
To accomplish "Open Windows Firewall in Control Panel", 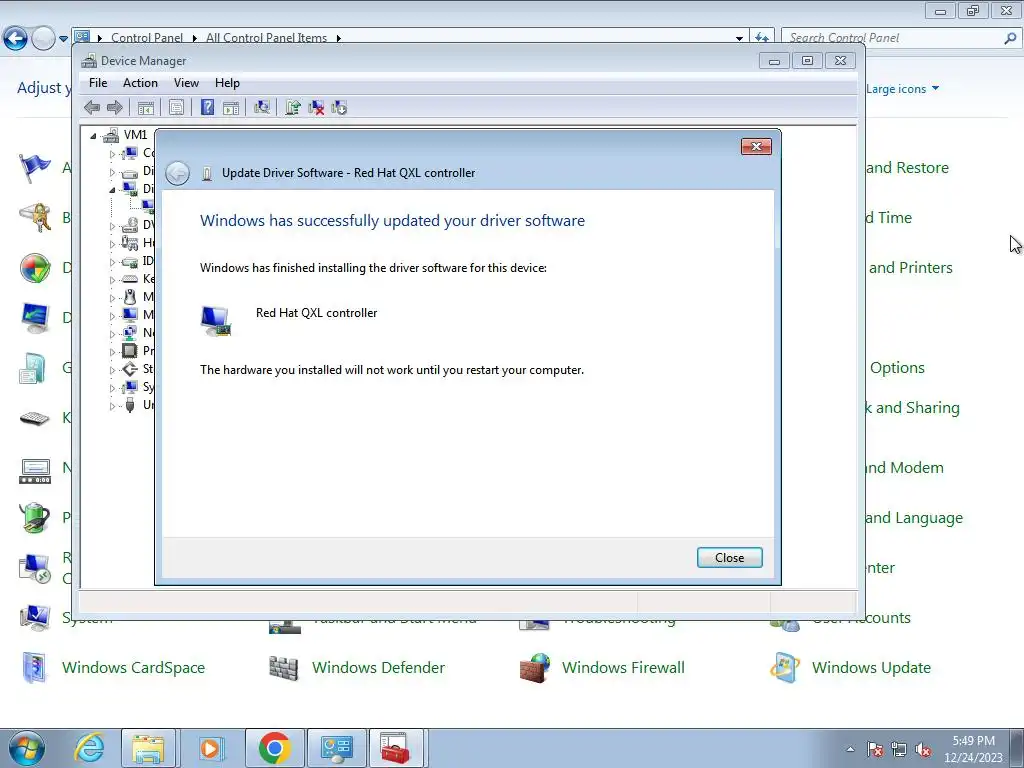I will tap(623, 667).
